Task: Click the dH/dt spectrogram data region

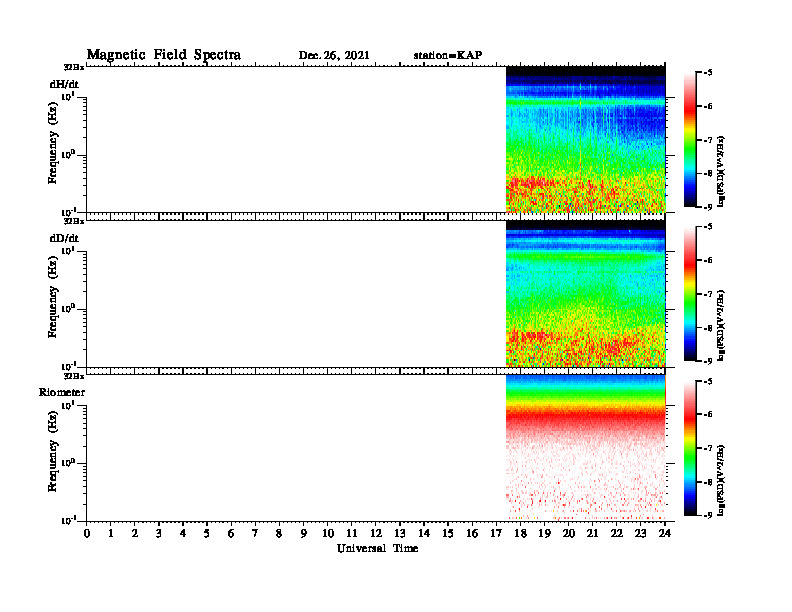Action: [x=586, y=139]
